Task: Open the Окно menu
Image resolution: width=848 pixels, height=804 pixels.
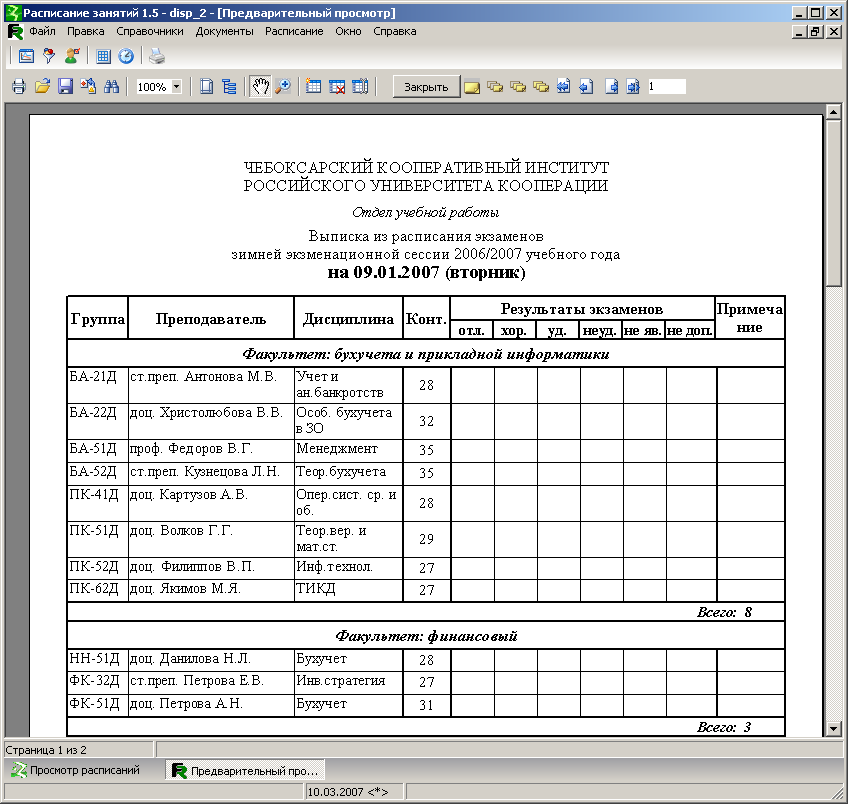Action: (x=348, y=31)
